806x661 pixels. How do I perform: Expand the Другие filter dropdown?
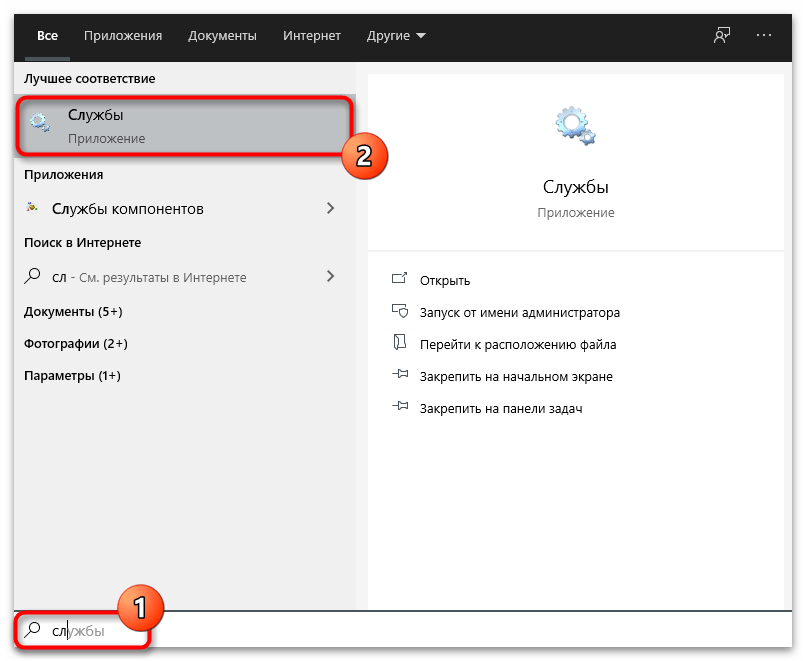point(396,36)
